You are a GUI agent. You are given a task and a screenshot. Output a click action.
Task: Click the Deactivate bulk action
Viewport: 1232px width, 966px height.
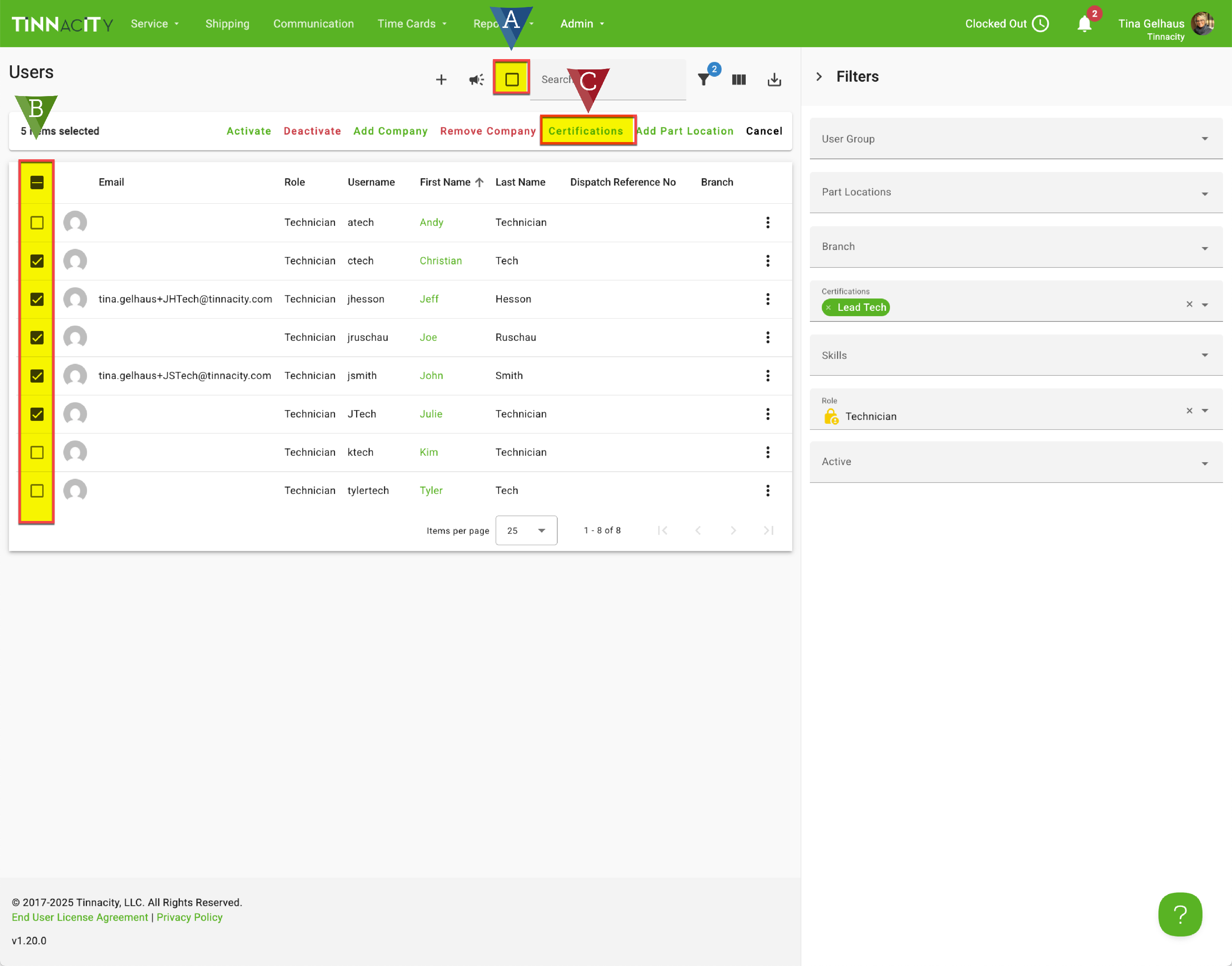[312, 131]
